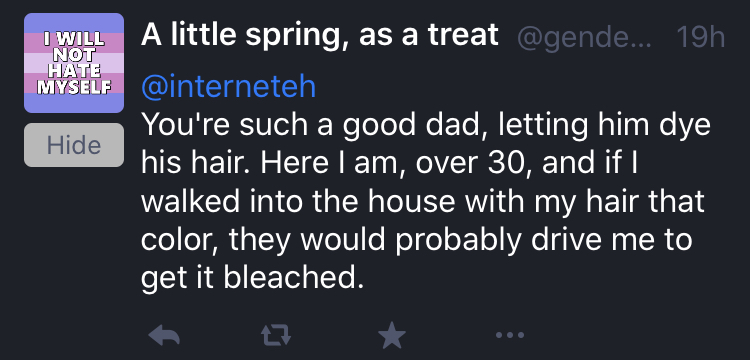The image size is (750, 360).
Task: Open profile via "A little spring, as a treat"
Action: click(x=320, y=36)
